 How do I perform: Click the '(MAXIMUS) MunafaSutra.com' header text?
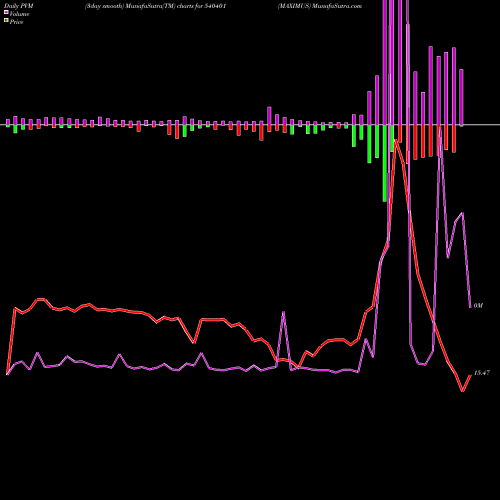coord(320,6)
